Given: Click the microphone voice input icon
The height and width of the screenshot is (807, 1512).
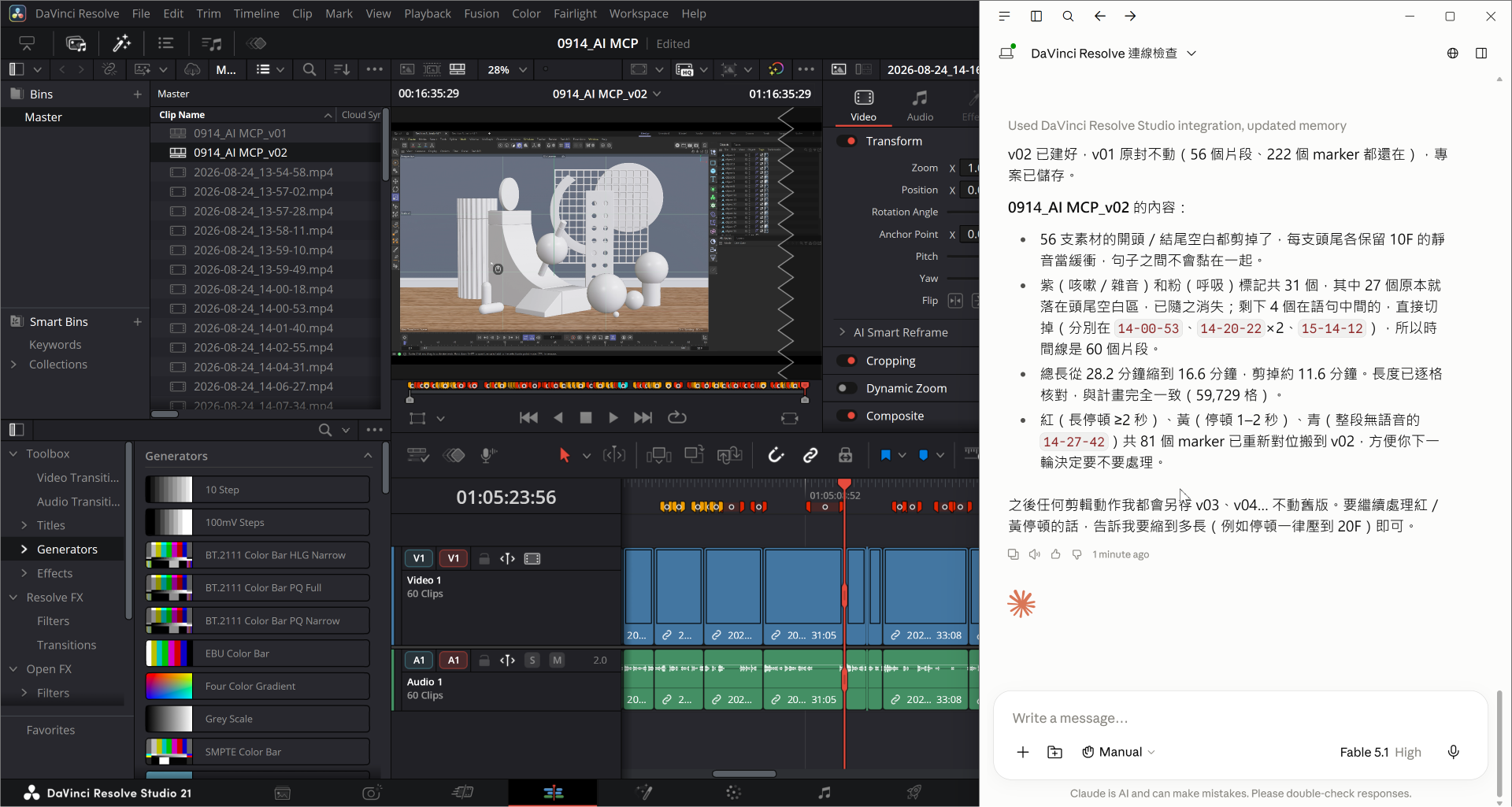Looking at the screenshot, I should click(1454, 752).
